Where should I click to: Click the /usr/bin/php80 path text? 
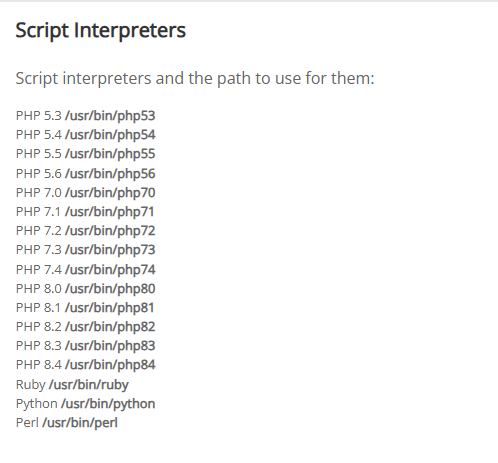coord(110,289)
